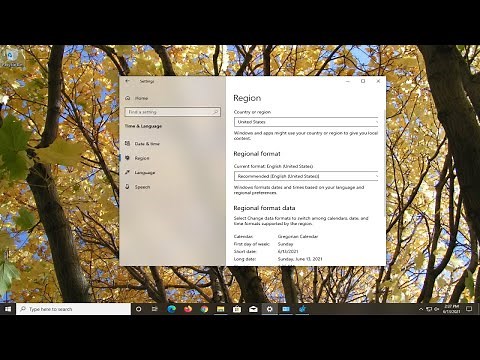480x360 pixels.
Task: Click the search magnifier in Find a setting
Action: coord(215,112)
